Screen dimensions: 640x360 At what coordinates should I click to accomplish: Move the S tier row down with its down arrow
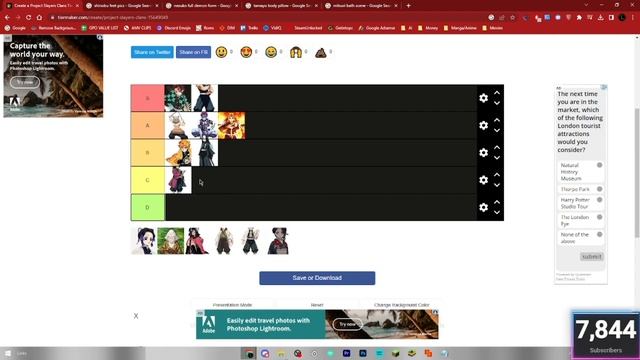click(497, 103)
